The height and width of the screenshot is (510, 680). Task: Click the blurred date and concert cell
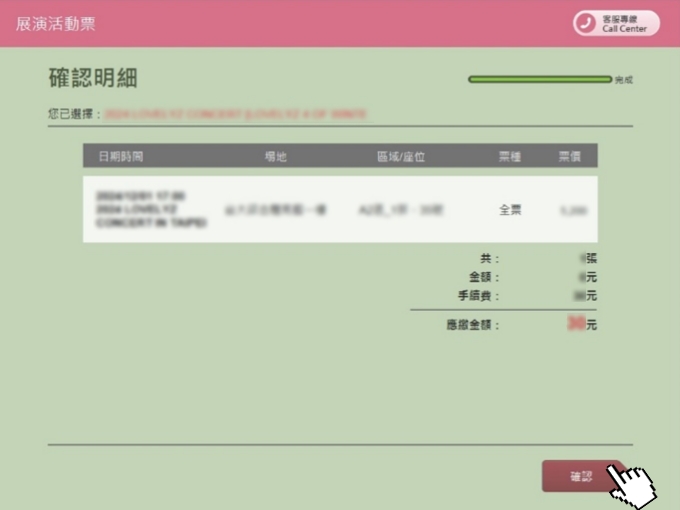[x=150, y=210]
